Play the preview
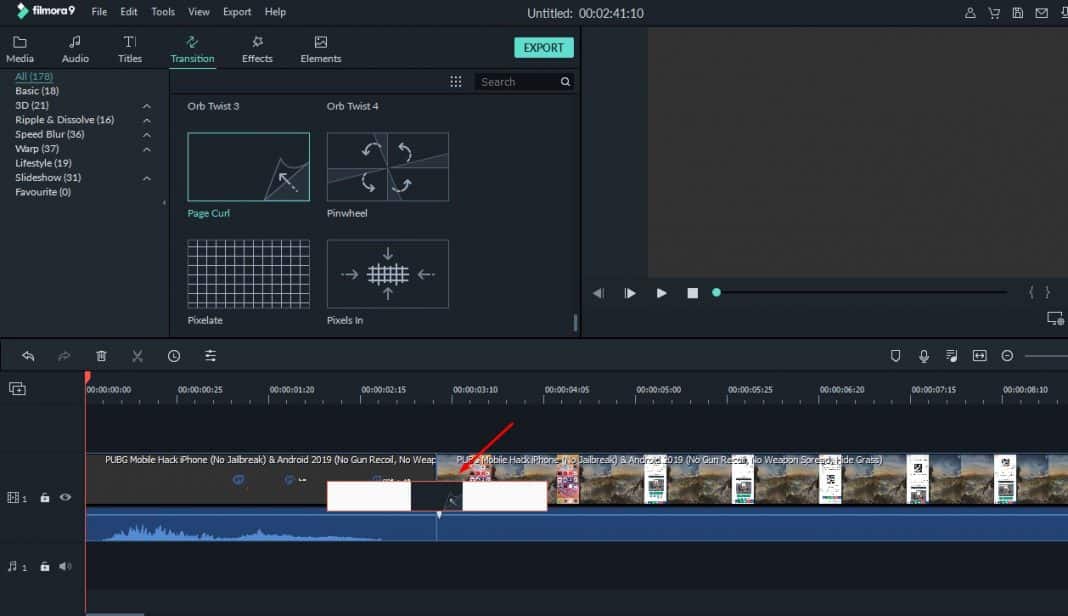This screenshot has height=616, width=1068. [x=661, y=293]
